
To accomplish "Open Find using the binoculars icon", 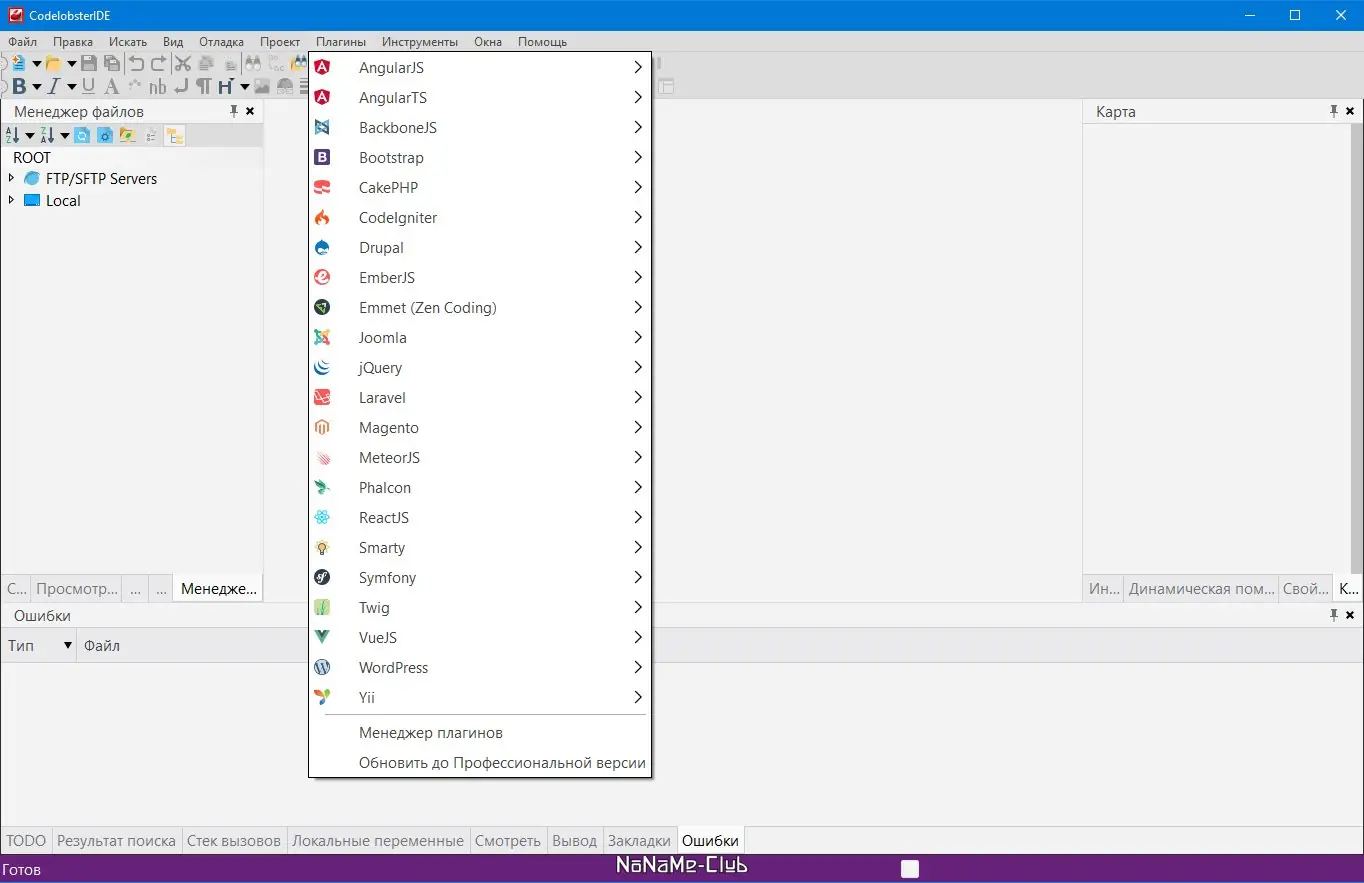I will pyautogui.click(x=253, y=64).
